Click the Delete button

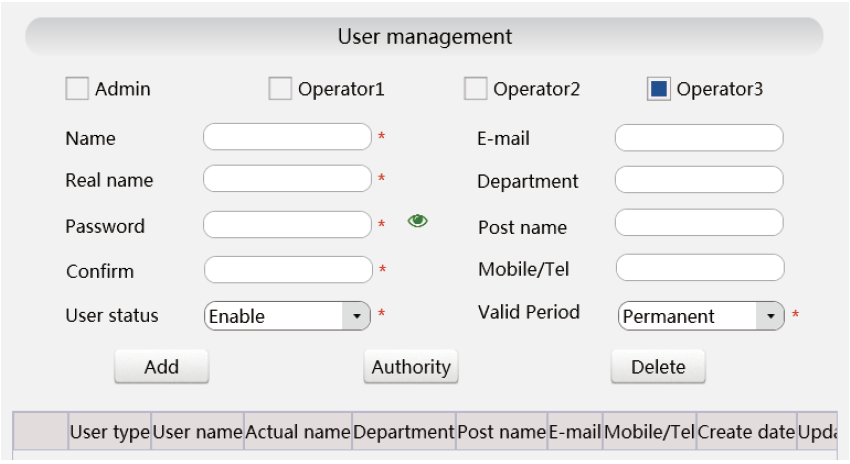(658, 367)
